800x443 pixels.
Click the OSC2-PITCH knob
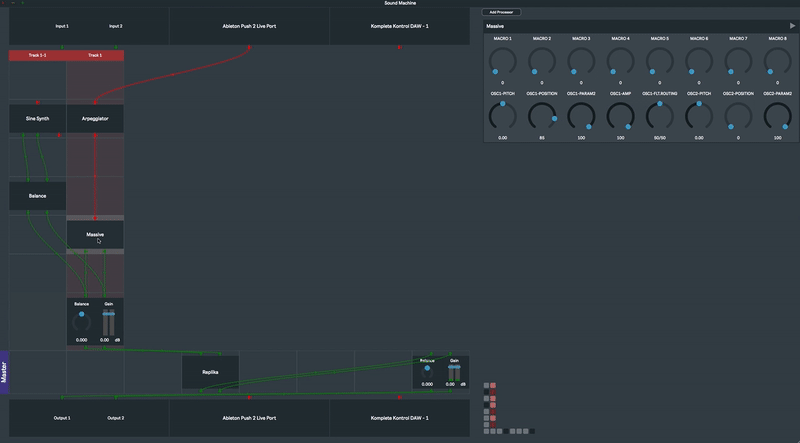[699, 116]
